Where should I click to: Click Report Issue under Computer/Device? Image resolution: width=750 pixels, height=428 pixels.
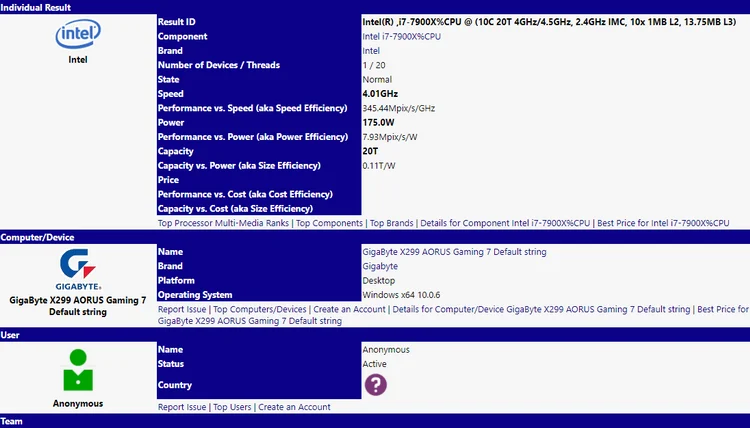[x=182, y=309]
